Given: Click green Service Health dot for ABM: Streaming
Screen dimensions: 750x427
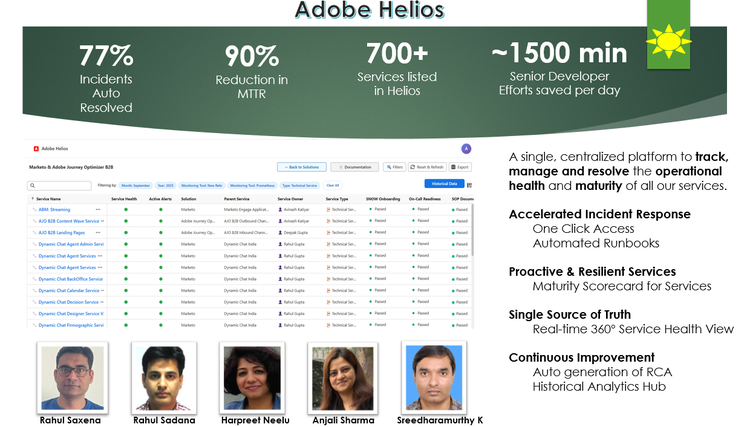Looking at the screenshot, I should (126, 209).
